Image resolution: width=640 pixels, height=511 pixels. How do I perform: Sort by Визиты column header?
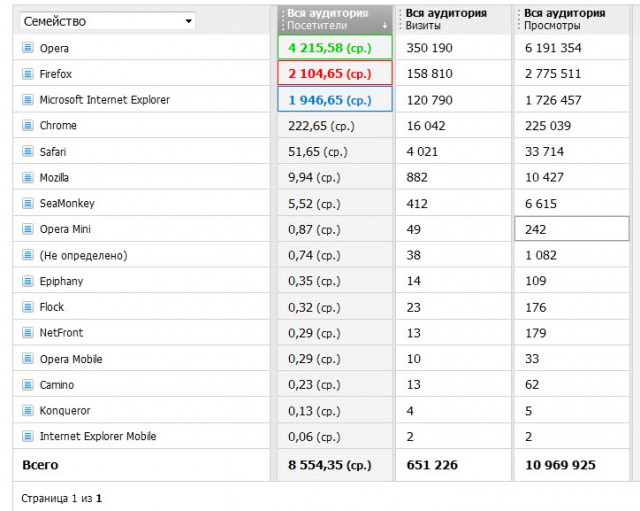point(453,19)
